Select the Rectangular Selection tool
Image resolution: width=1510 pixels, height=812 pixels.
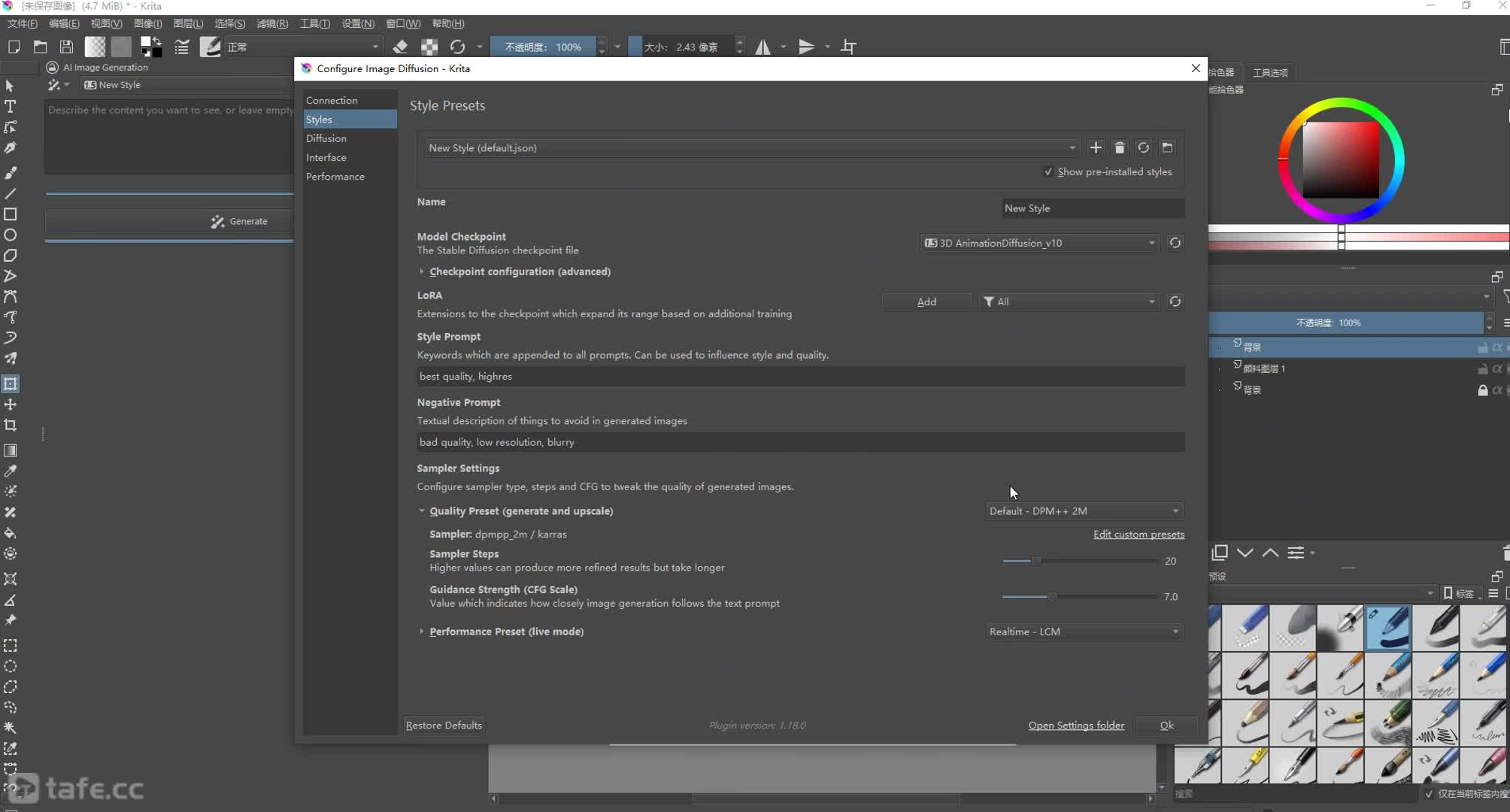(x=11, y=646)
